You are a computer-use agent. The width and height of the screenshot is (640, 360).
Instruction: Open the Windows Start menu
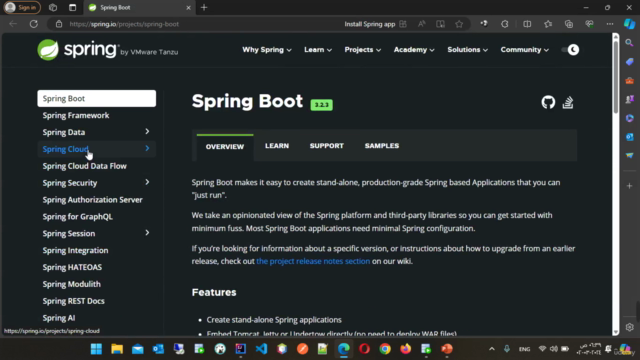pyautogui.click(x=96, y=349)
